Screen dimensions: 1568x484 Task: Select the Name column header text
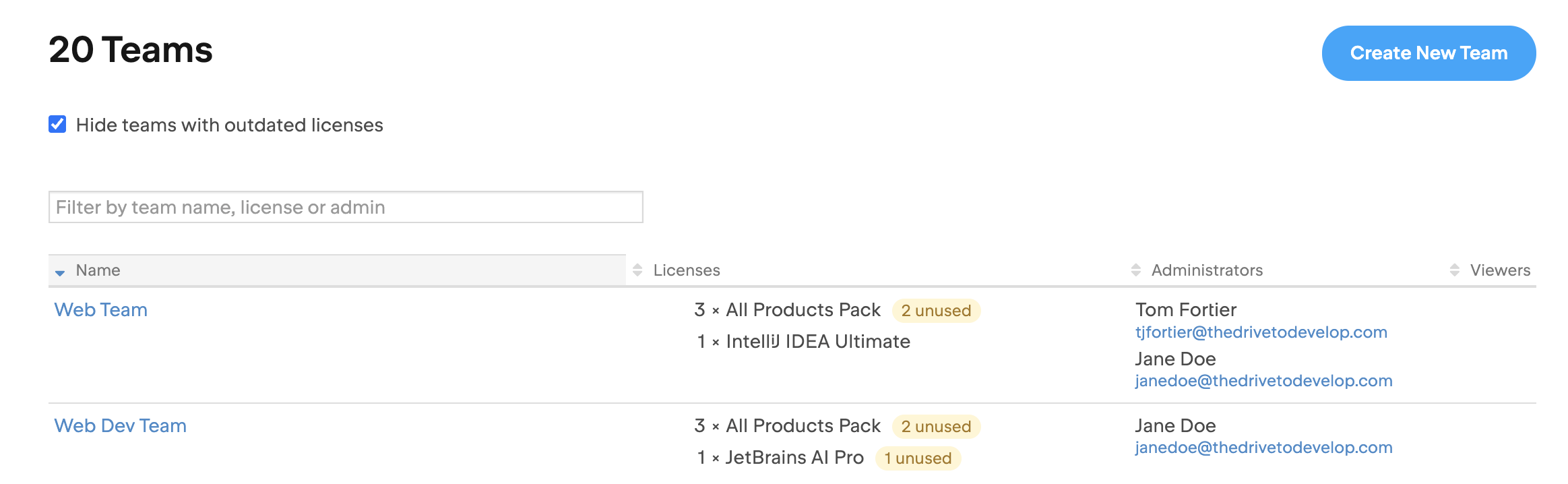coord(98,270)
